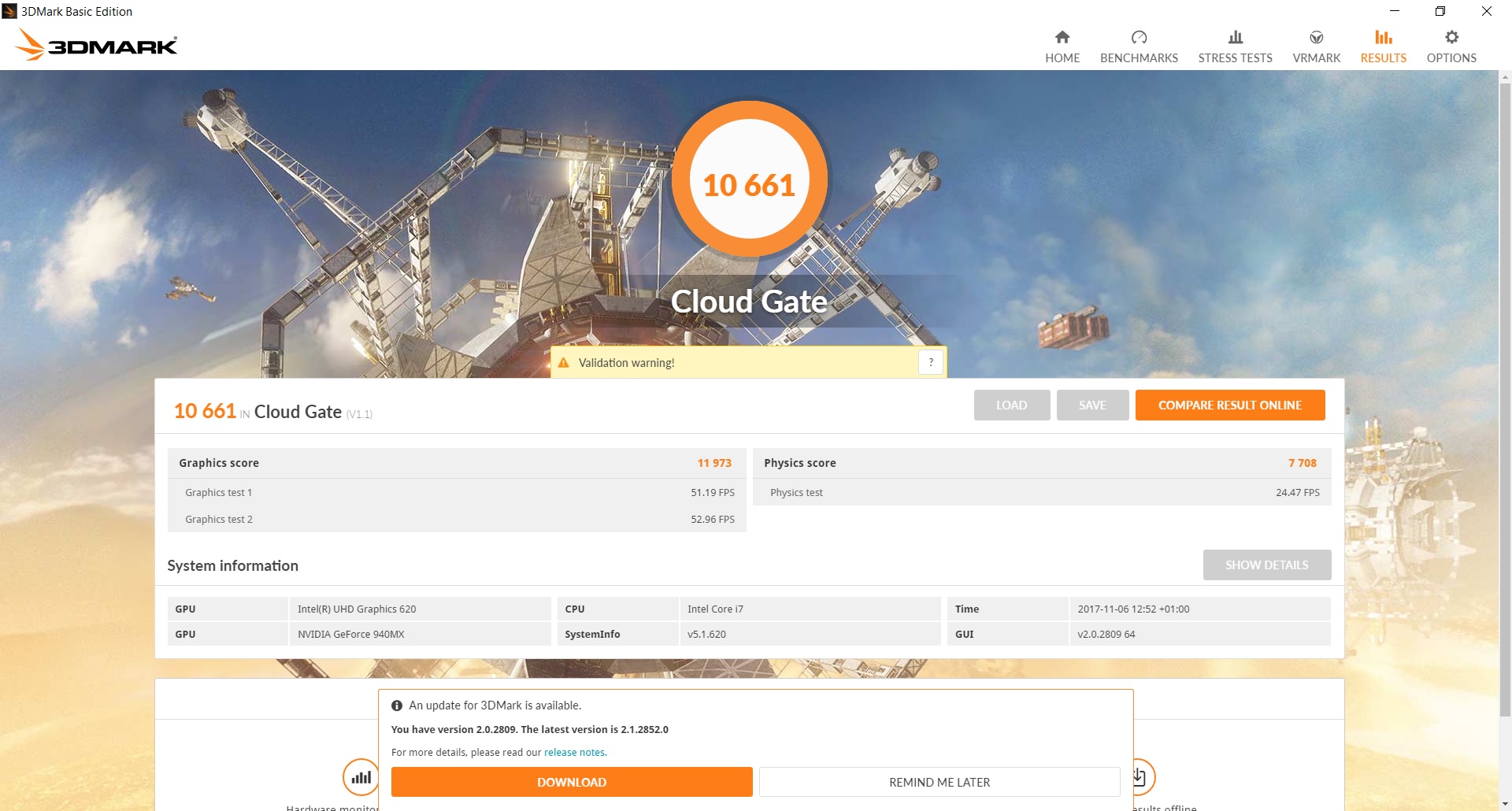The image size is (1512, 811).
Task: Click the Results chart icon
Action: coord(1383,37)
